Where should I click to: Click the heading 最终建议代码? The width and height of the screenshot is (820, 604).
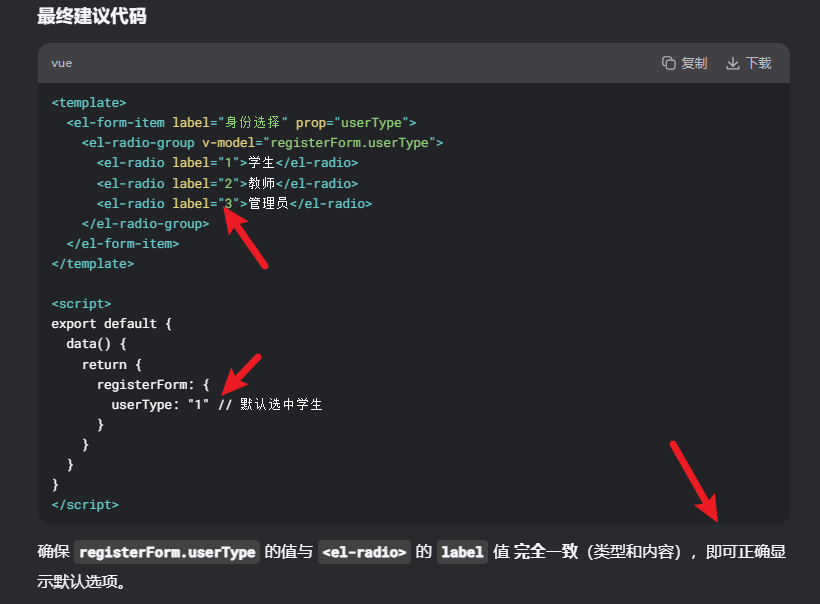point(92,16)
